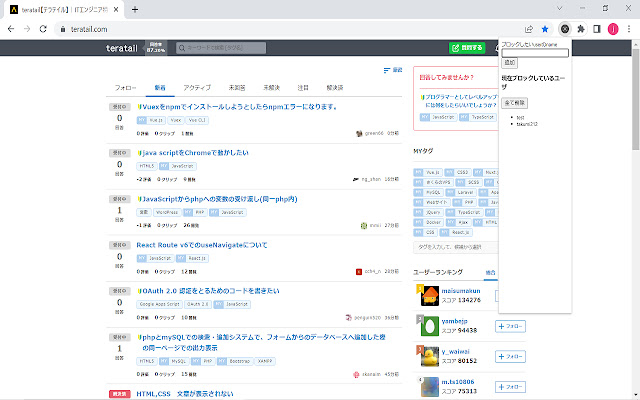Open yambejp's profile link
This screenshot has height=400, width=640.
pos(454,321)
